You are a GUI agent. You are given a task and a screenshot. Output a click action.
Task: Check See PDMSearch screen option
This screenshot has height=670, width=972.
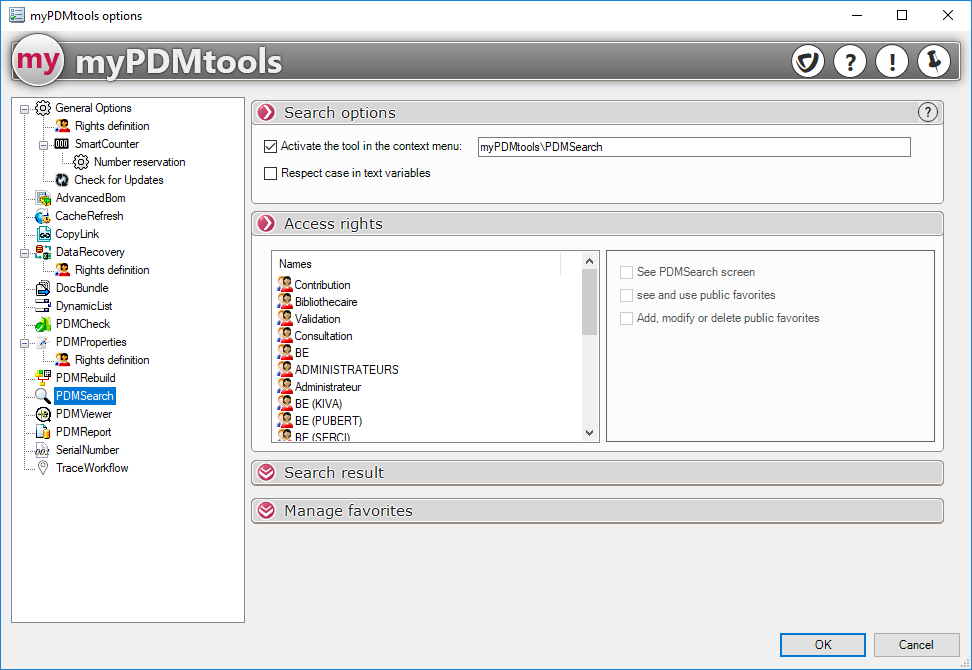(627, 272)
